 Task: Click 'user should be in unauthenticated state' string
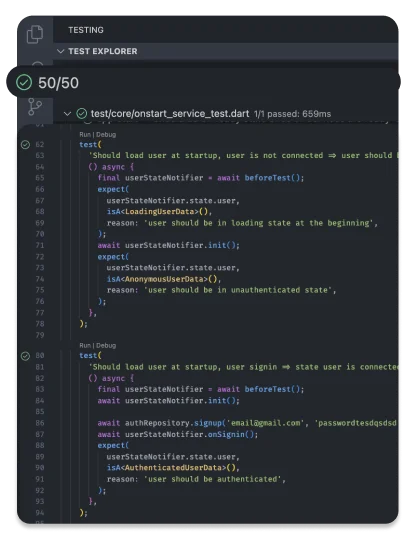[x=238, y=290]
